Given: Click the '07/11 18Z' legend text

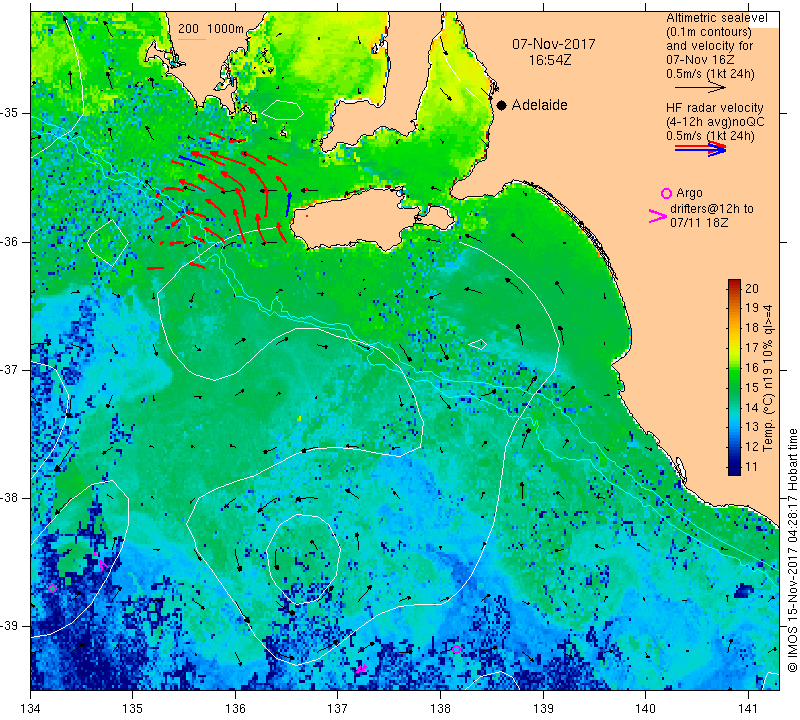Looking at the screenshot, I should tap(699, 223).
